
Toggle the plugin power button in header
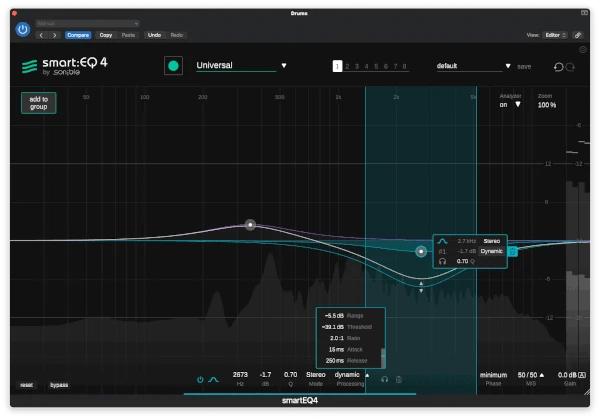(23, 29)
